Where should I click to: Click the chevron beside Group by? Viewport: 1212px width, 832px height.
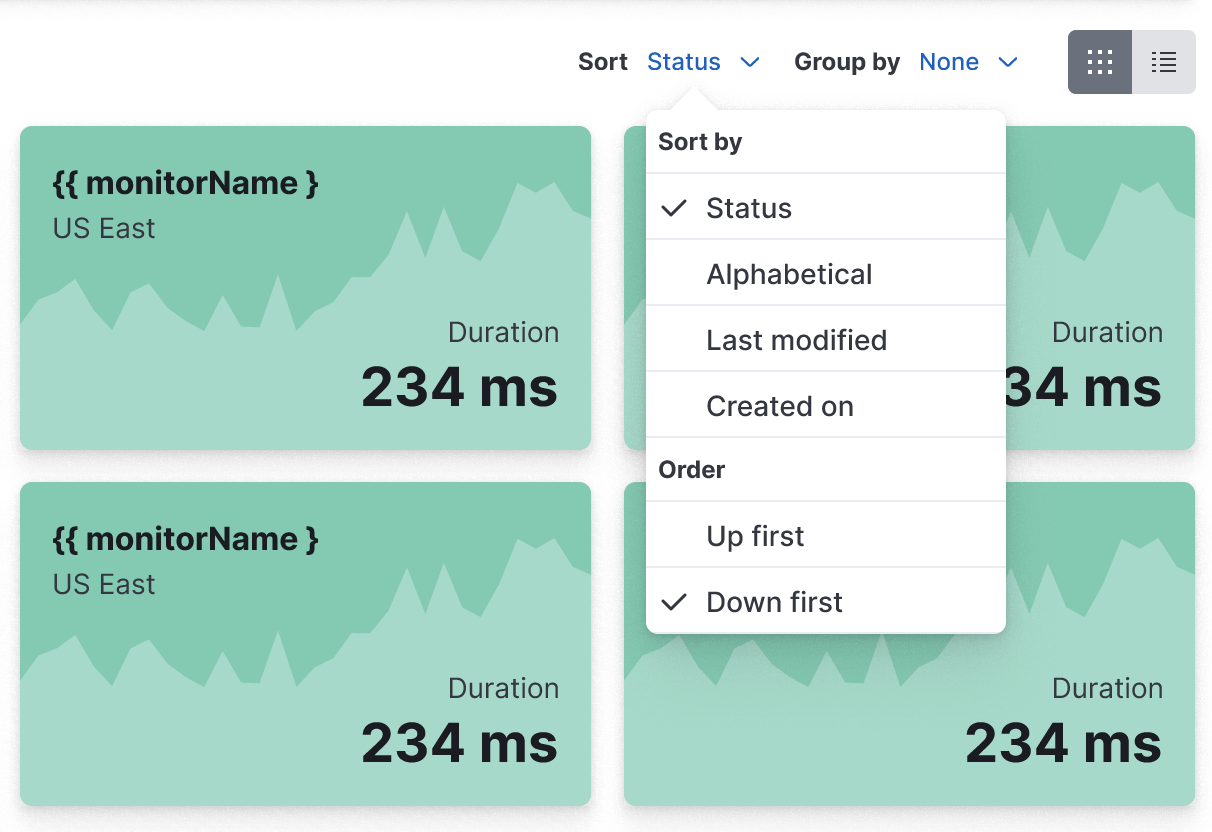1008,62
